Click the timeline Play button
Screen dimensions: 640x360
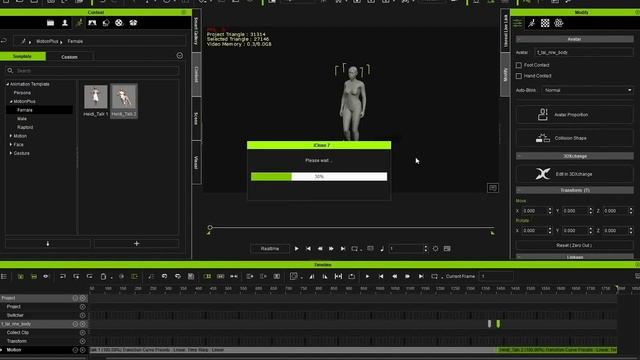[367, 277]
